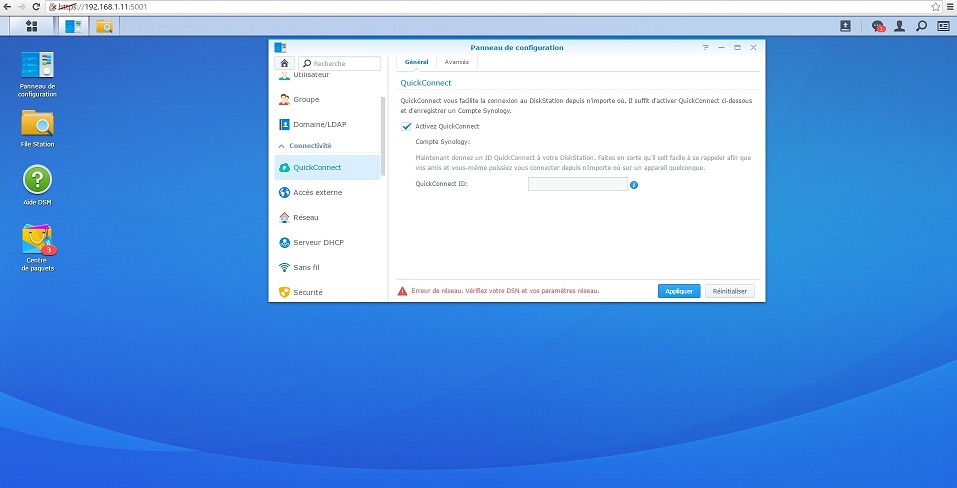Open Accès externe settings
Image resolution: width=957 pixels, height=488 pixels.
(327, 193)
